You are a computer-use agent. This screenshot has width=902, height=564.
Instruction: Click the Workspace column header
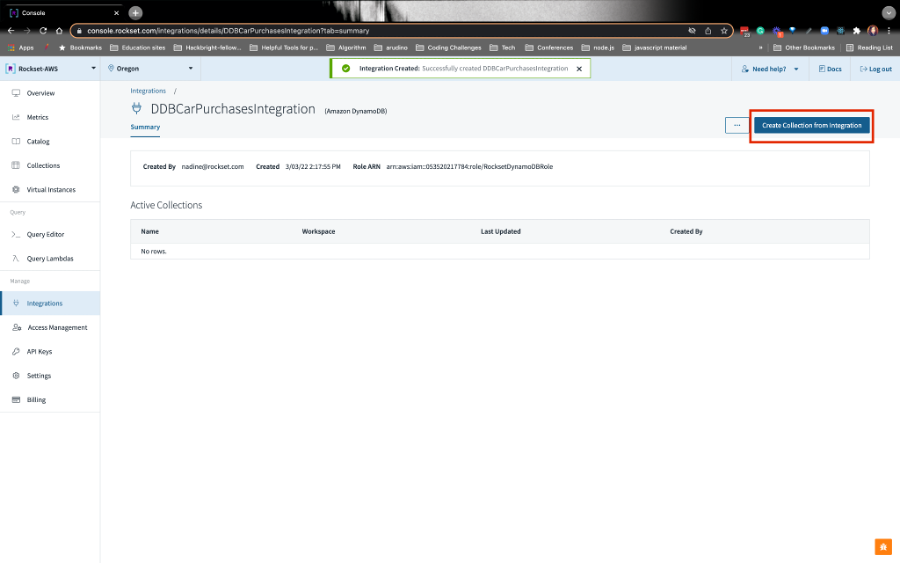click(318, 231)
